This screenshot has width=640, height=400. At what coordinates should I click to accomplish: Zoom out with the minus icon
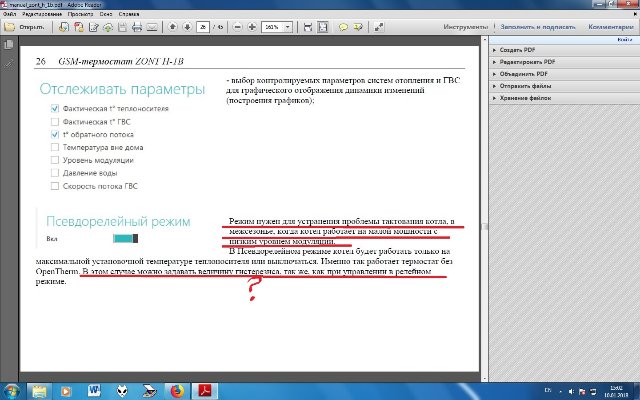237,28
